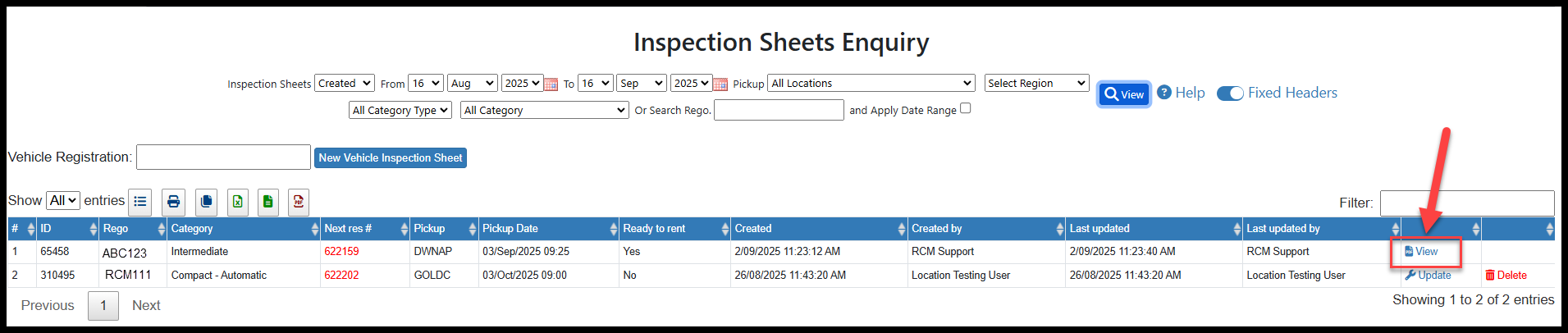Screen dimensions: 1568x333
Task: Click the column visibility list icon
Action: tap(140, 202)
